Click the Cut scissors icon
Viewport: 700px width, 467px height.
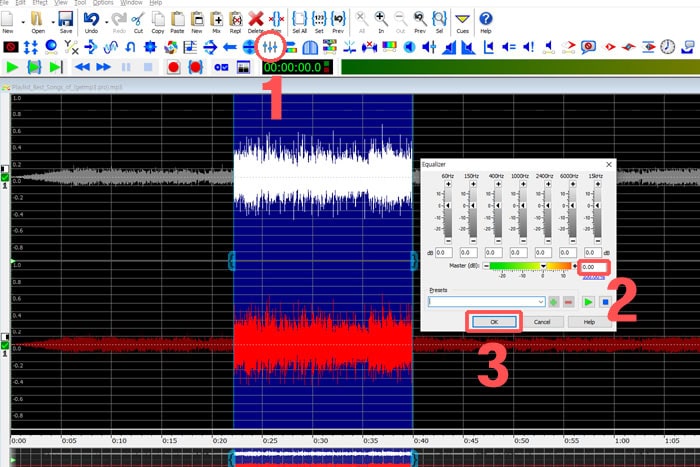point(138,19)
